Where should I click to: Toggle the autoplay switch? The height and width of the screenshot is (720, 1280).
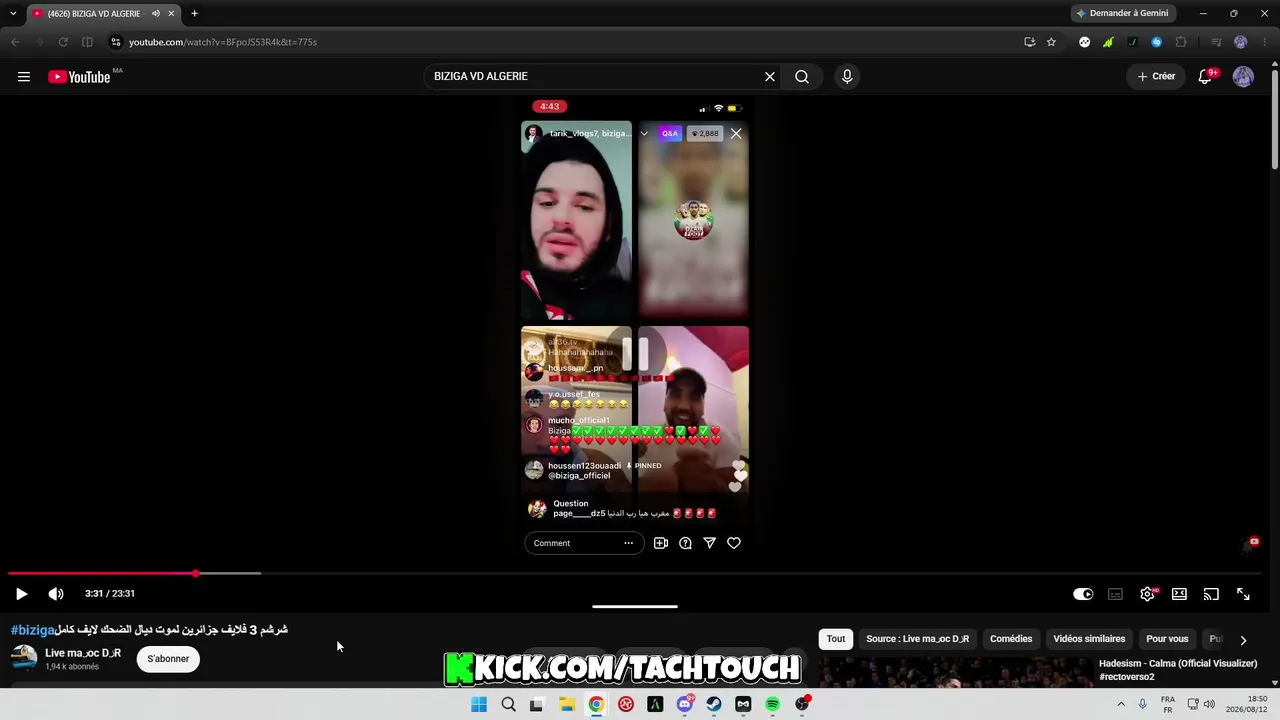[1083, 594]
